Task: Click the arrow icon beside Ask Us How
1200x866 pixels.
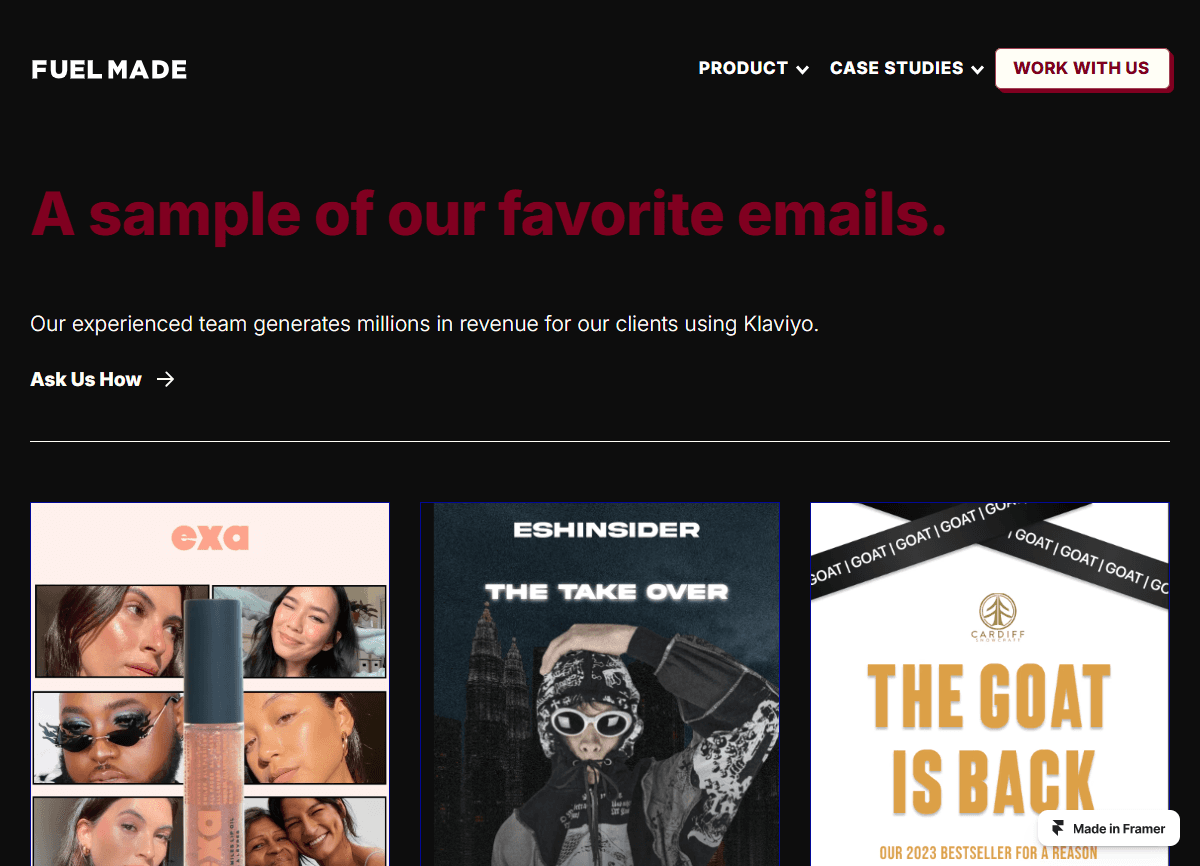Action: [166, 379]
